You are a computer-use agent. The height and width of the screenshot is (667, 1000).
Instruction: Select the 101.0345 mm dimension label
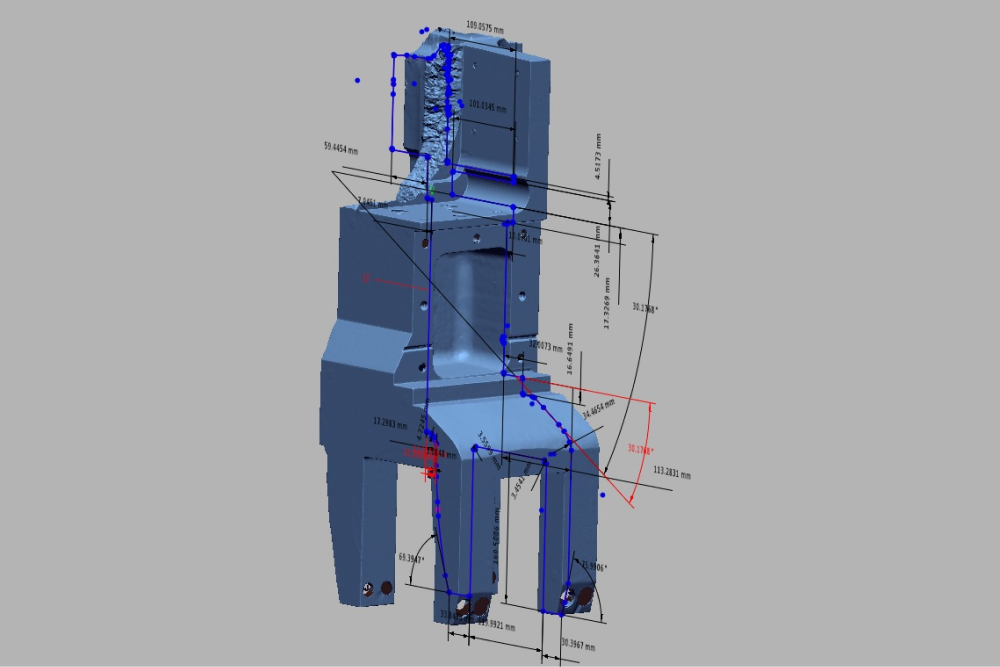click(488, 106)
